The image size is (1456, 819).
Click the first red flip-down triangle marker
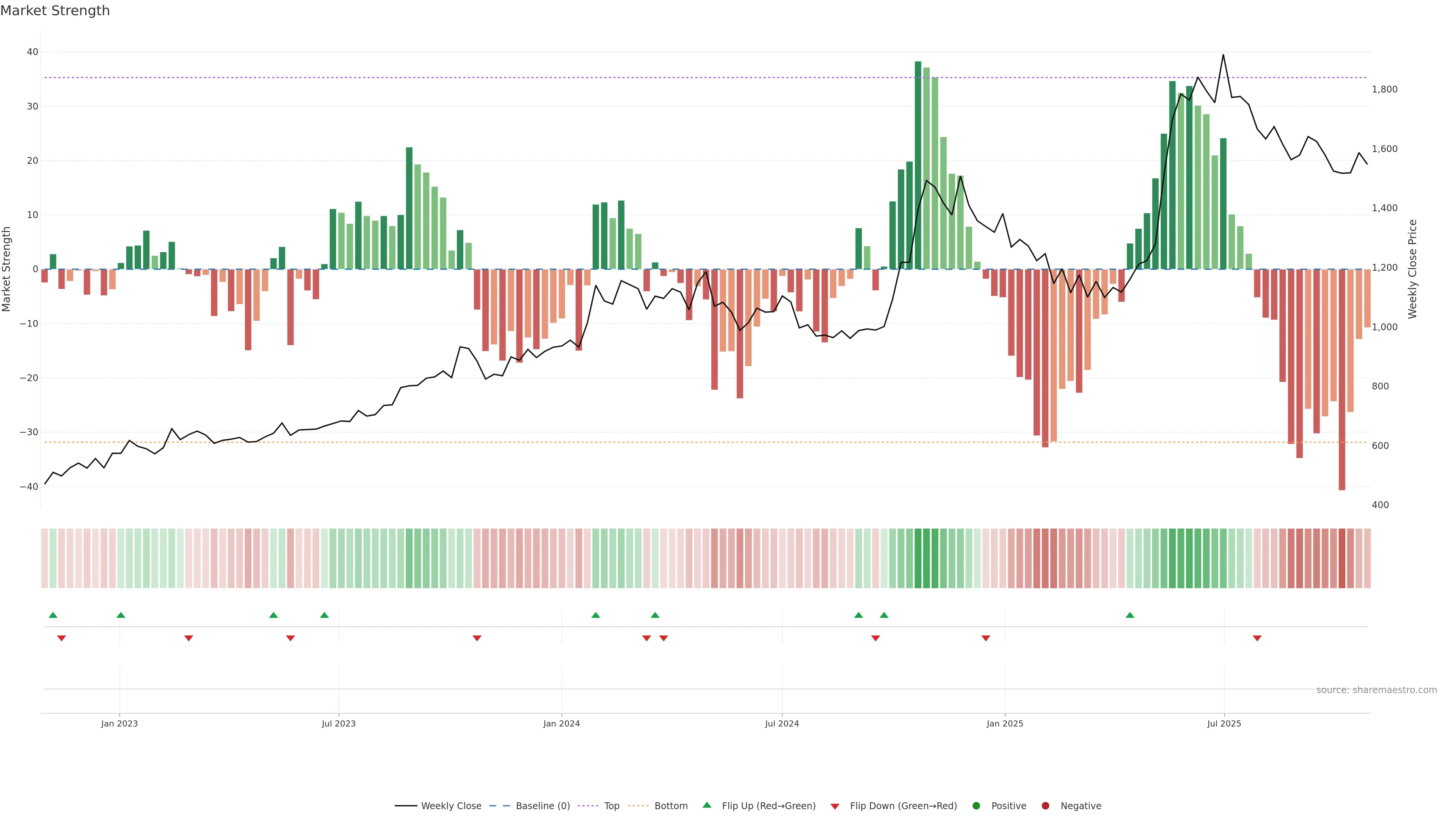click(x=61, y=638)
